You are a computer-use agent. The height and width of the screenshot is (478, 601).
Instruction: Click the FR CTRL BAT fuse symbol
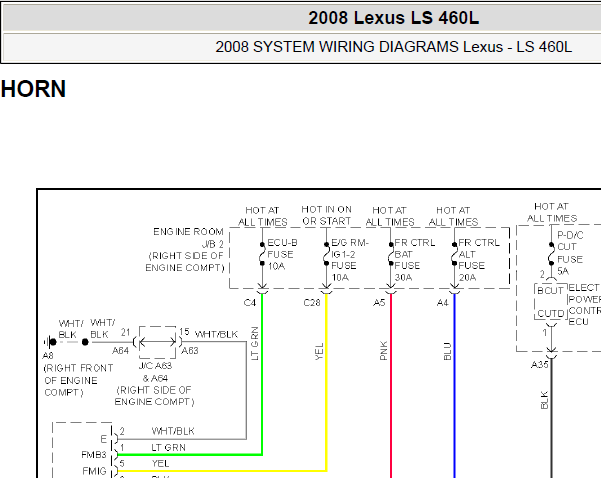pyautogui.click(x=391, y=254)
